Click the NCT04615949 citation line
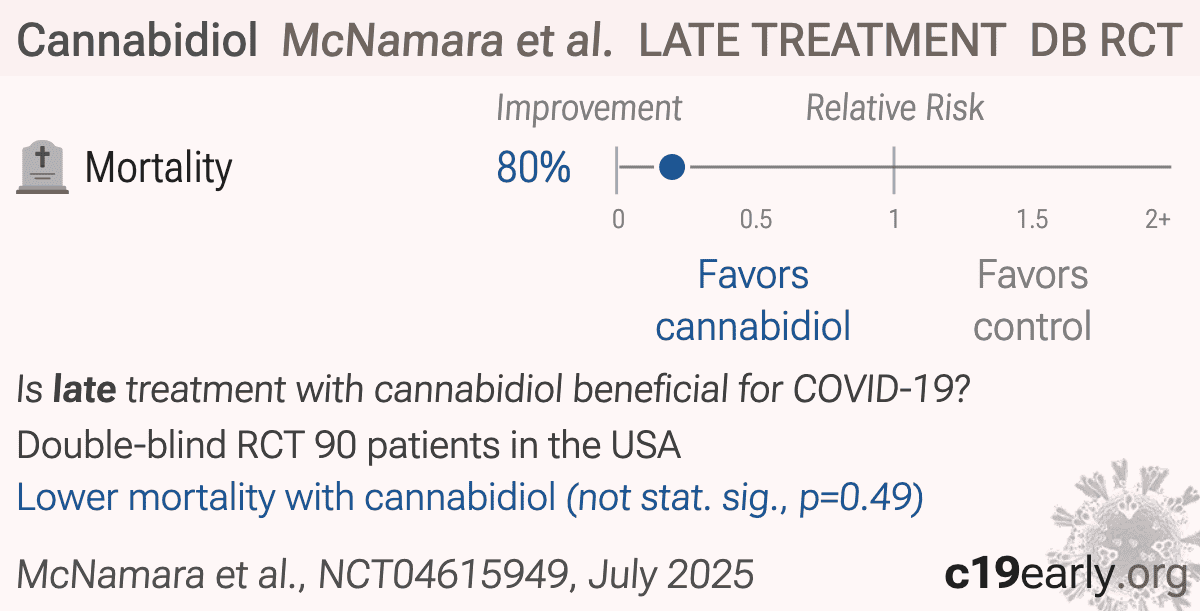The image size is (1200, 611). pos(385,573)
